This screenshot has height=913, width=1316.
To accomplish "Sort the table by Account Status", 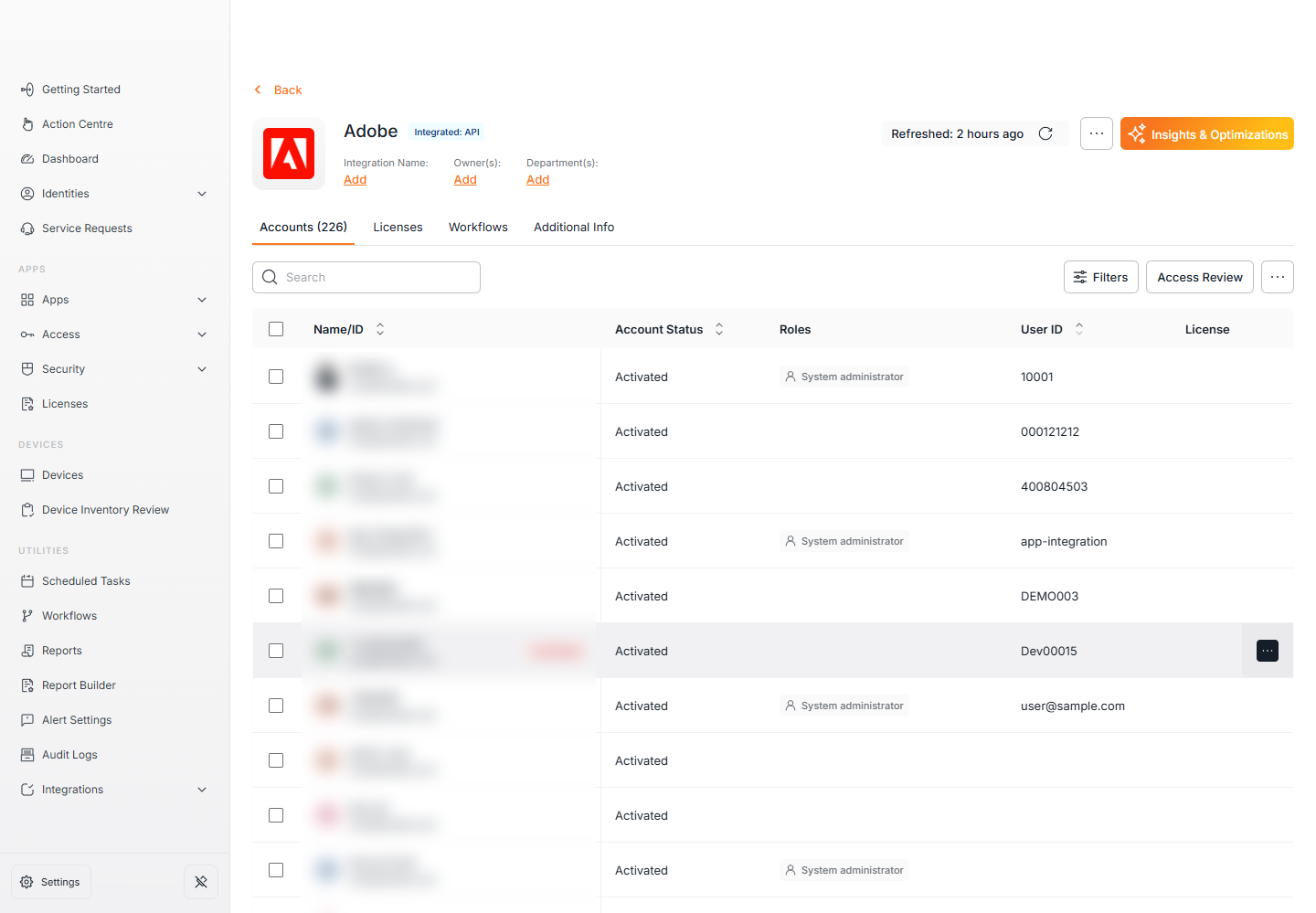I will pyautogui.click(x=719, y=329).
